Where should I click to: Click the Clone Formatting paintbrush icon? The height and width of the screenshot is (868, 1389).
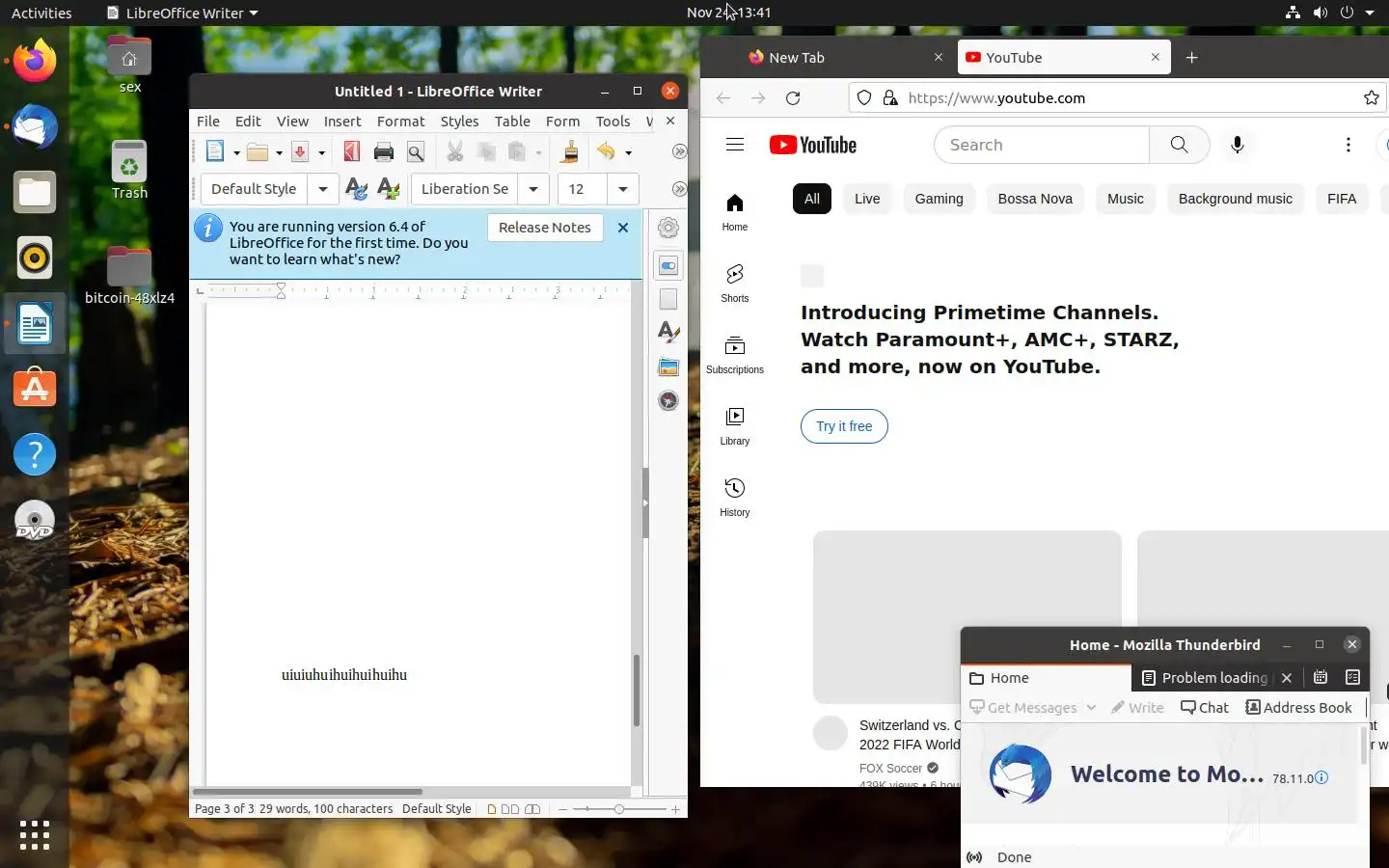point(570,151)
